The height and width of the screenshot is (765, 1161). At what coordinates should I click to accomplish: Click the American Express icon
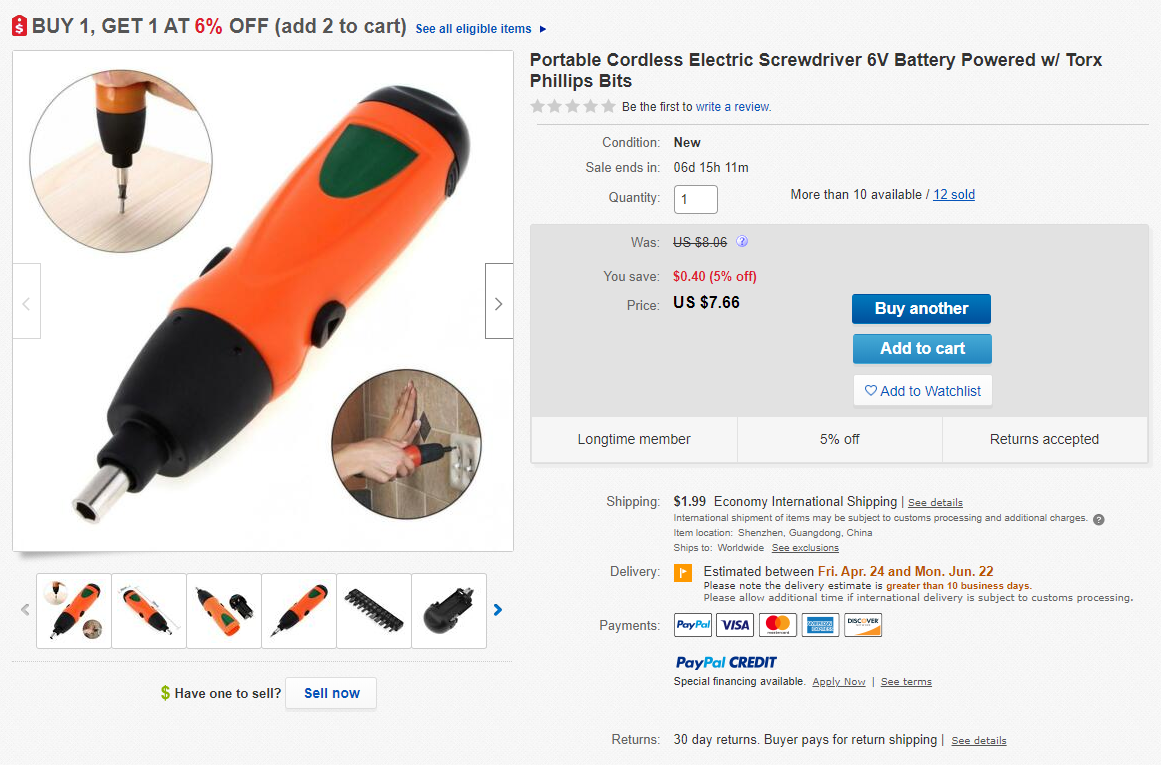coord(820,625)
